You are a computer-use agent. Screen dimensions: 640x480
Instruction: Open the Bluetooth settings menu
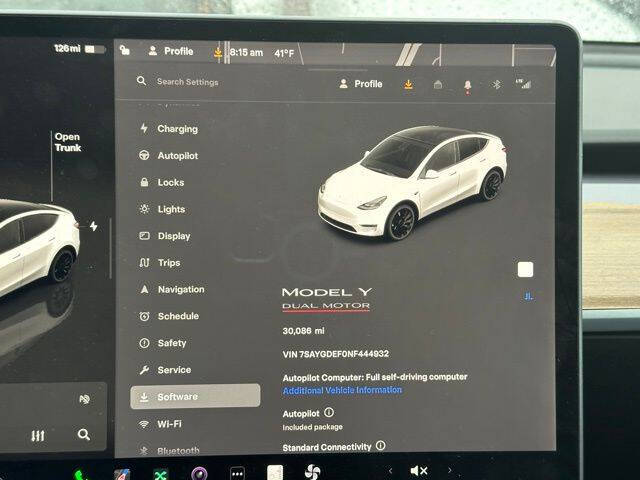coord(169,451)
